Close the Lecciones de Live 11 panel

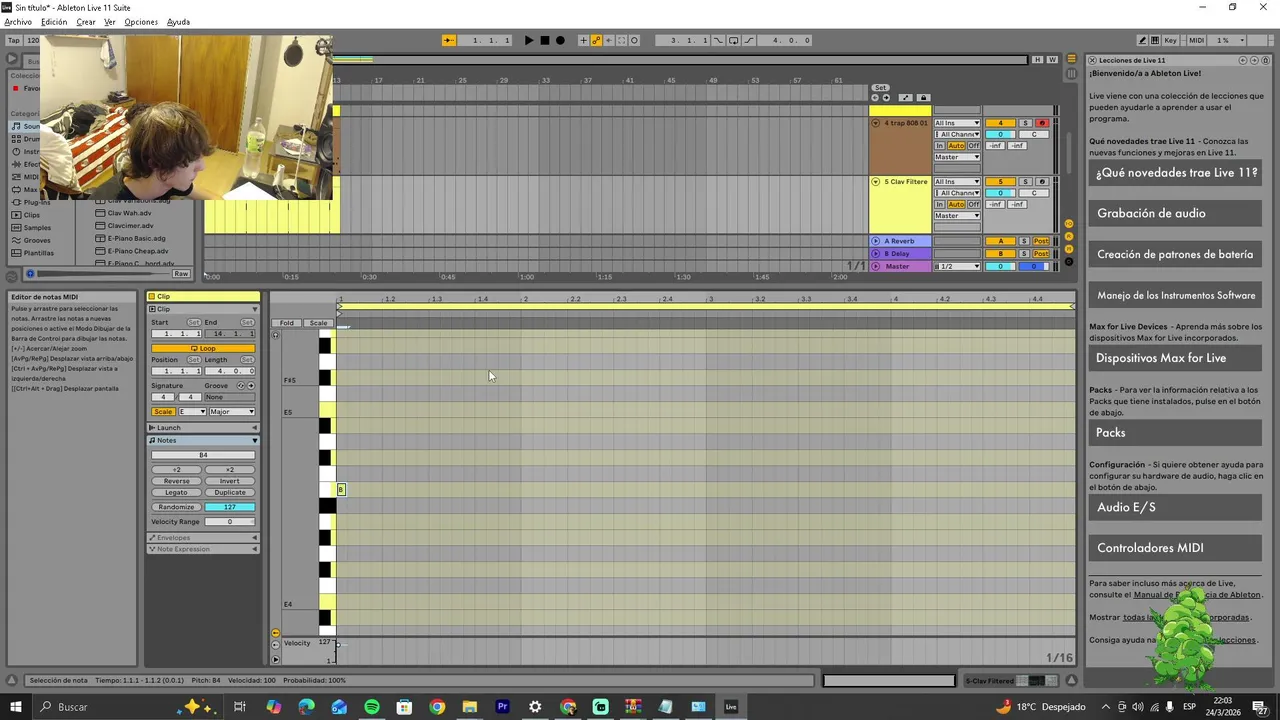click(x=1092, y=60)
